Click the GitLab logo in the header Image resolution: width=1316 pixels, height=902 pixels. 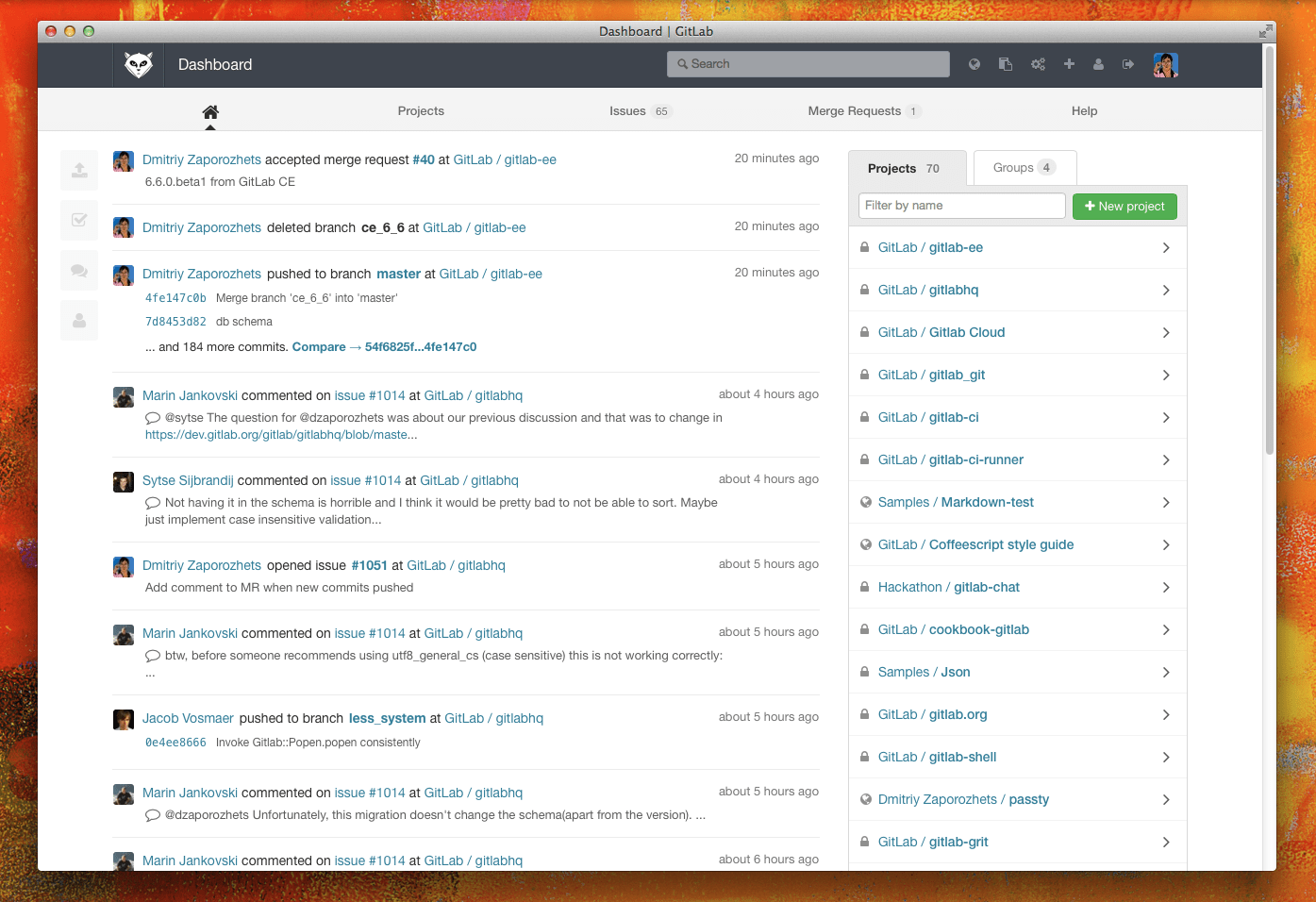point(138,64)
